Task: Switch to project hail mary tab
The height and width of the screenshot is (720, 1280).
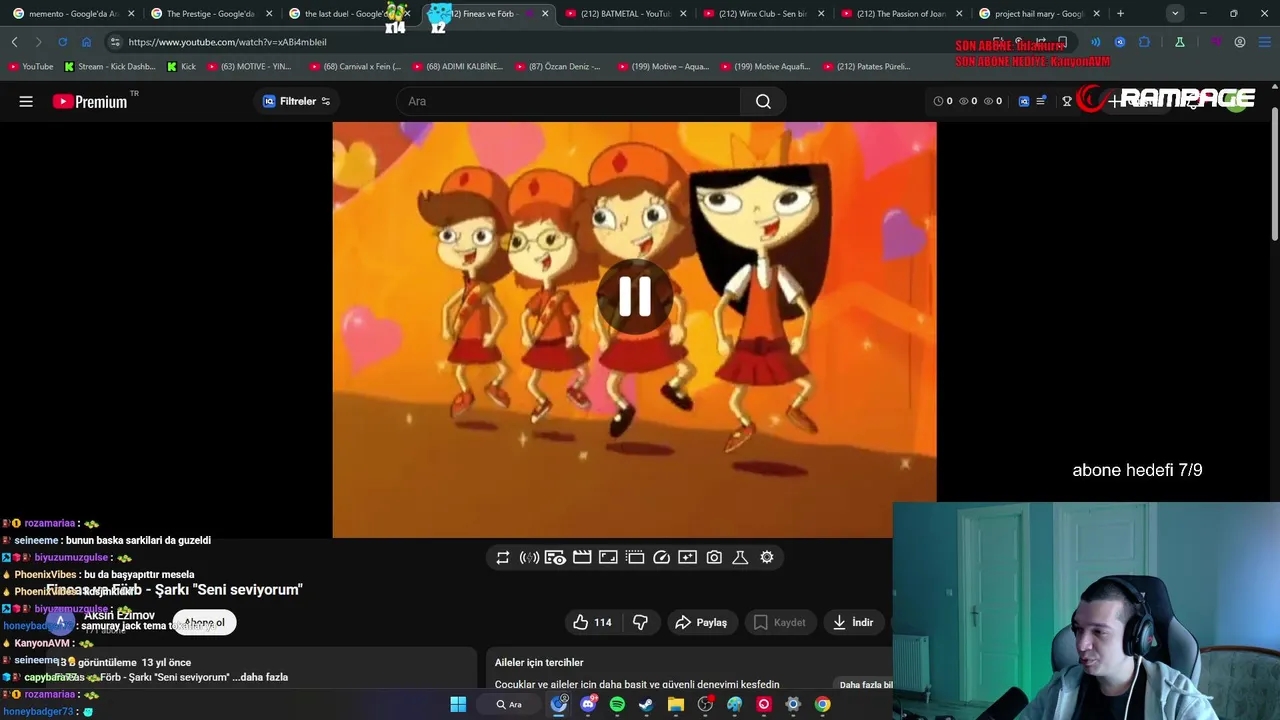Action: coord(1038,14)
